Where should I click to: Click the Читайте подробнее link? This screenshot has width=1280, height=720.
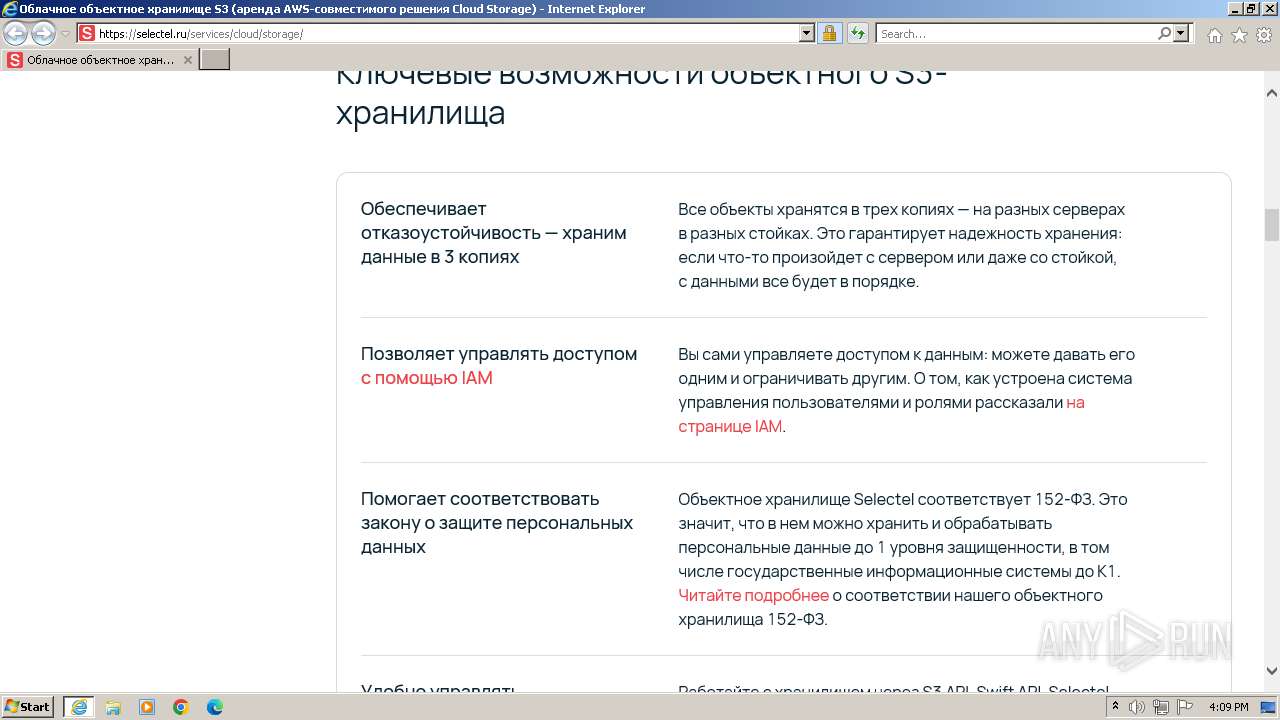(753, 595)
